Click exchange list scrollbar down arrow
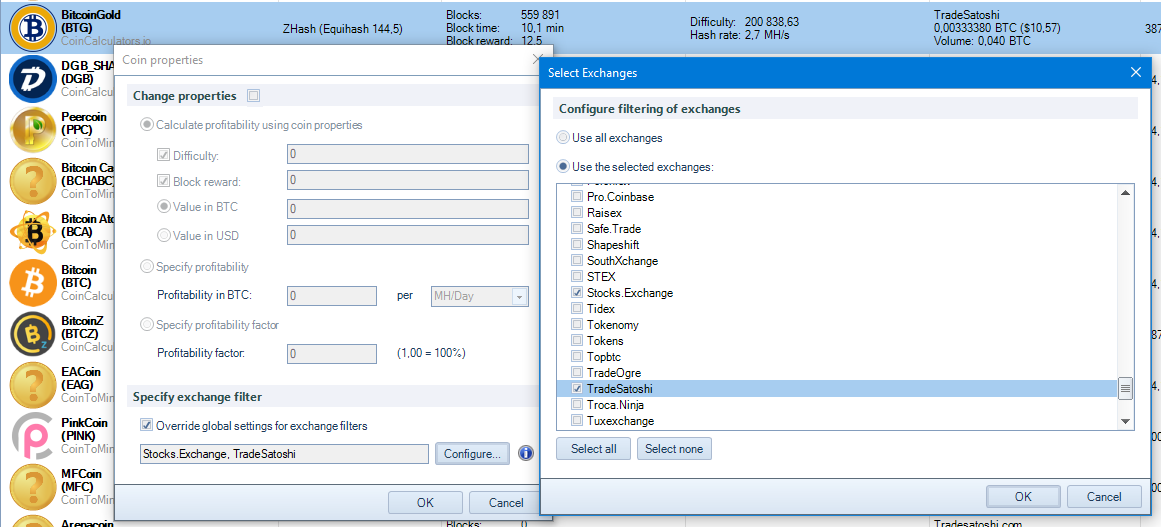Viewport: 1161px width, 527px height. pos(1125,421)
